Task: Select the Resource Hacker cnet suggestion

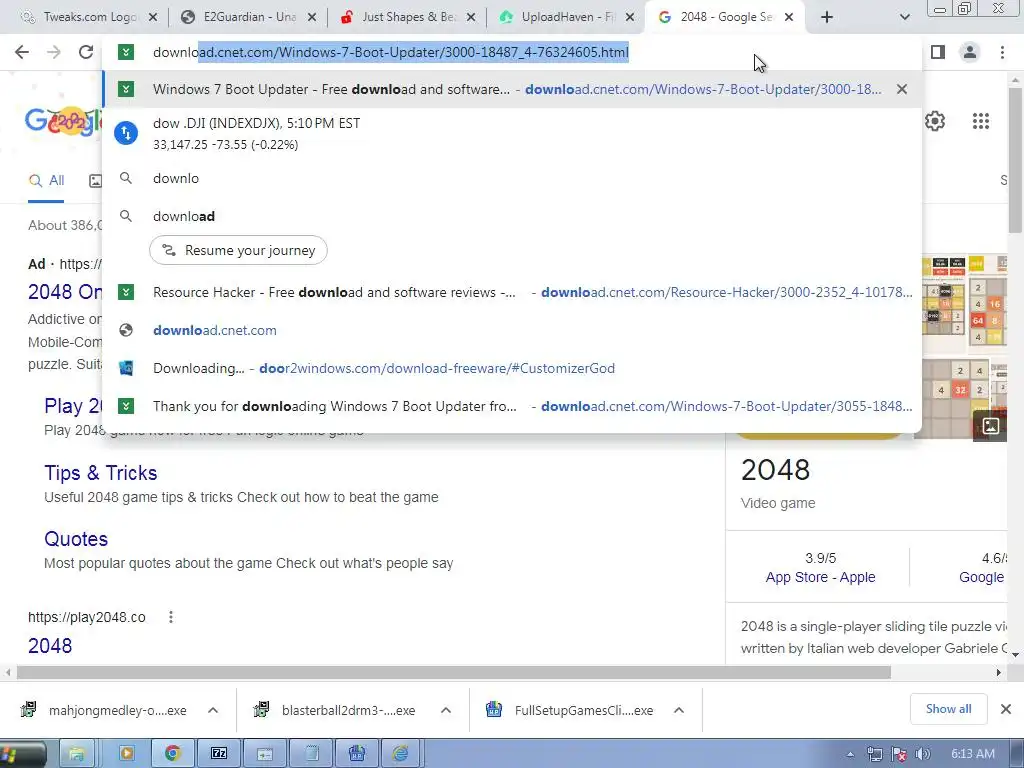Action: pos(512,292)
